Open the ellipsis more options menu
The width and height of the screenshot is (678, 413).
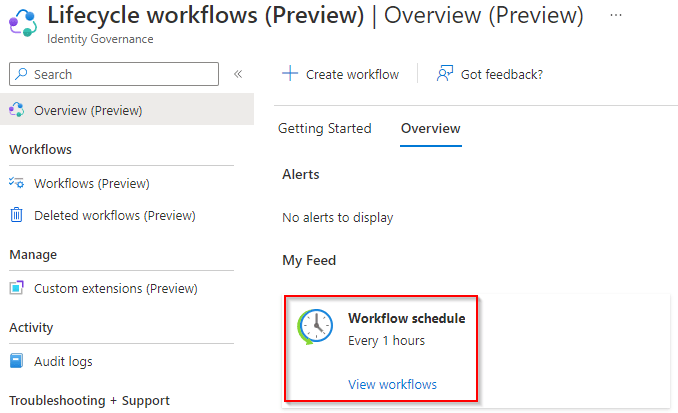click(615, 16)
